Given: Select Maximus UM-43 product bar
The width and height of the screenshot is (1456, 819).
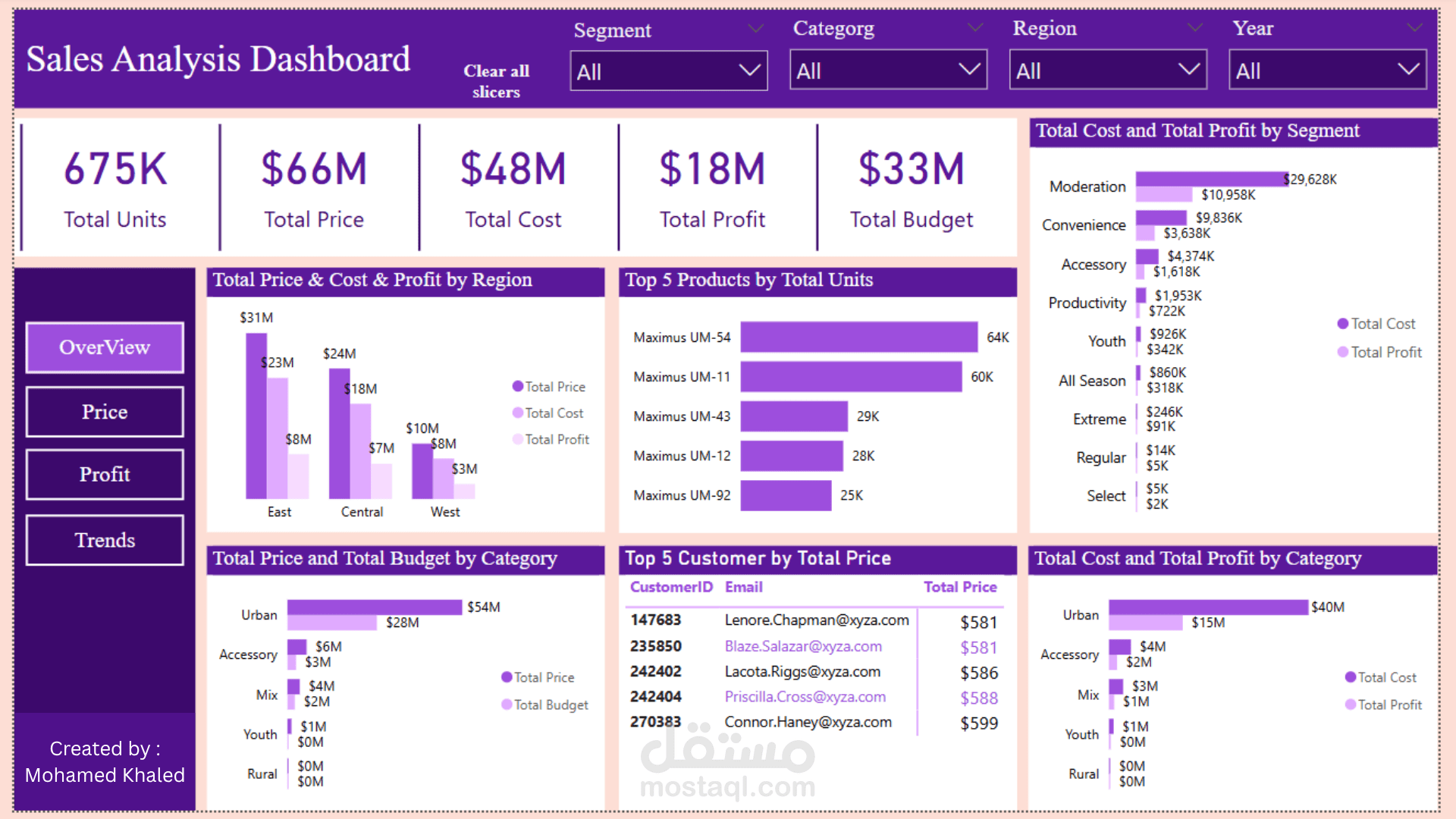Looking at the screenshot, I should tap(794, 416).
